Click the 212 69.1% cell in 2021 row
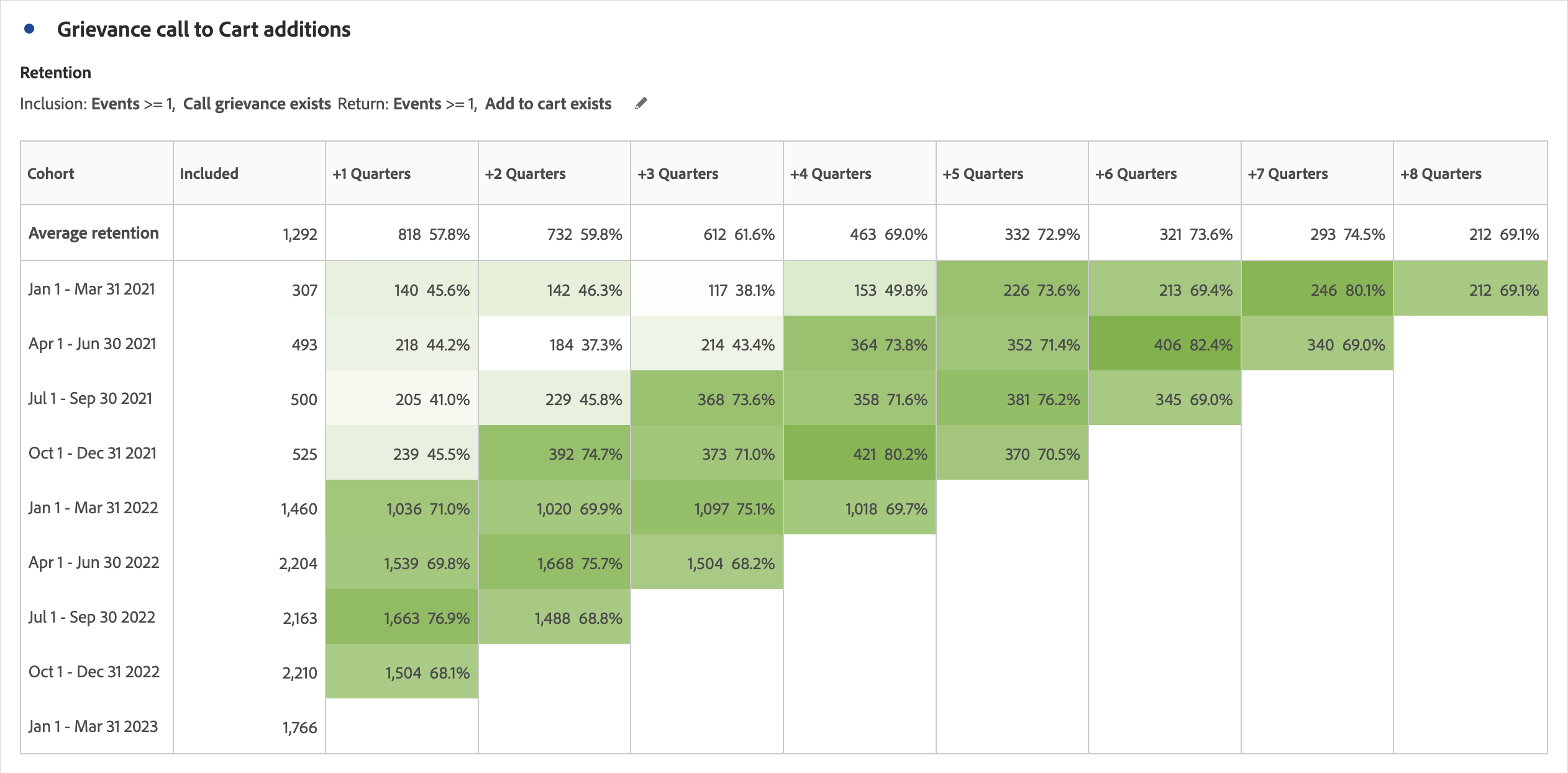Image resolution: width=1568 pixels, height=773 pixels. tap(1470, 290)
